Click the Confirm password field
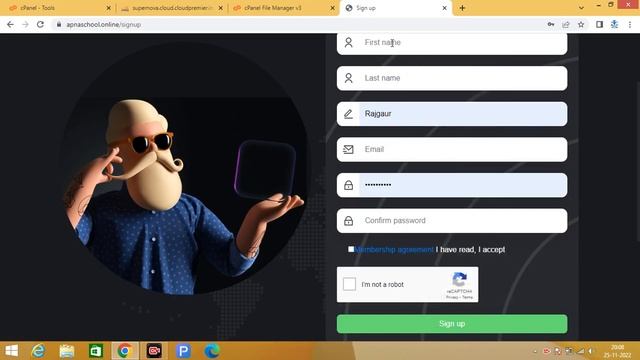Image resolution: width=640 pixels, height=360 pixels. point(452,220)
